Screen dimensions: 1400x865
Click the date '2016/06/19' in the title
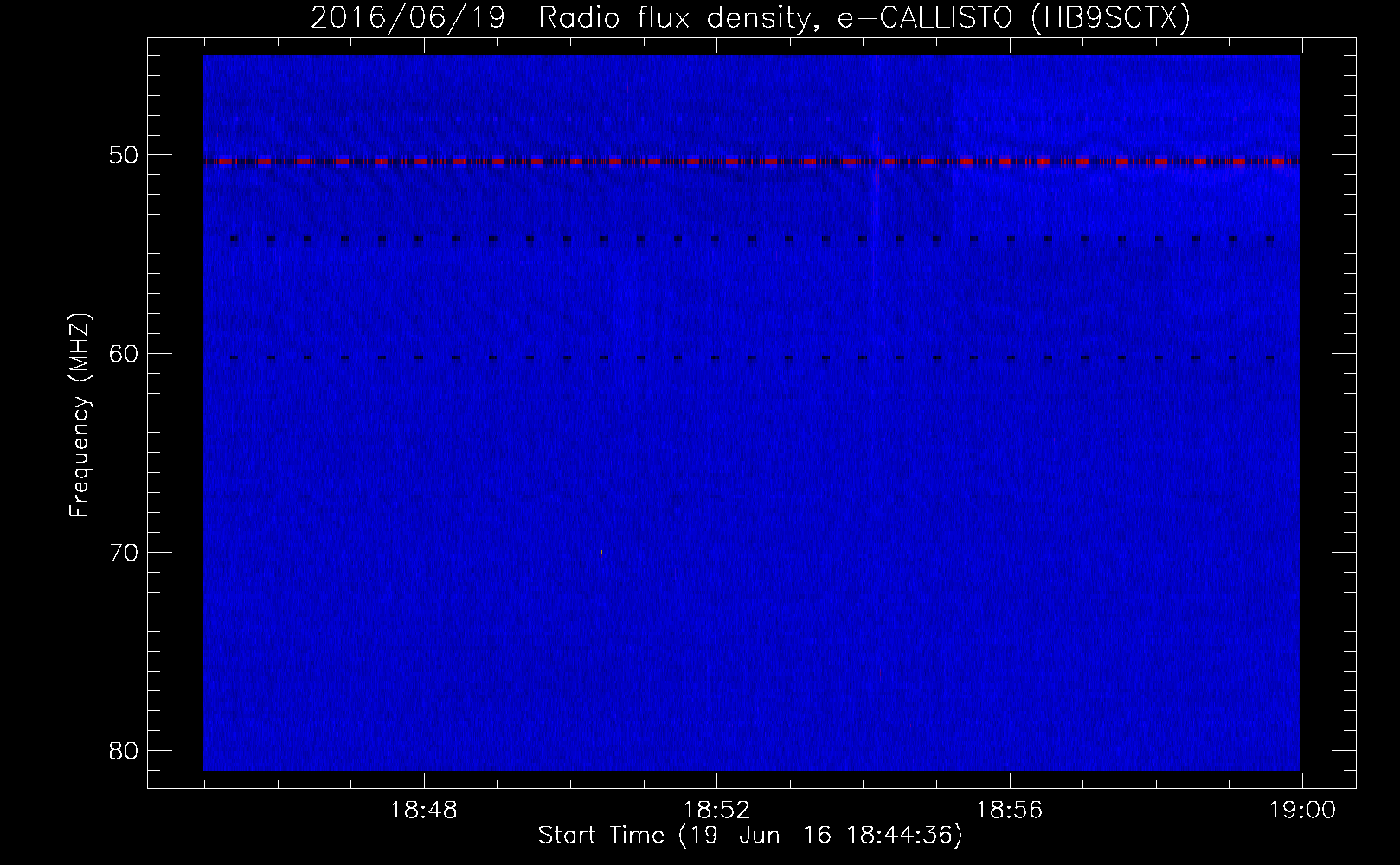[408, 17]
